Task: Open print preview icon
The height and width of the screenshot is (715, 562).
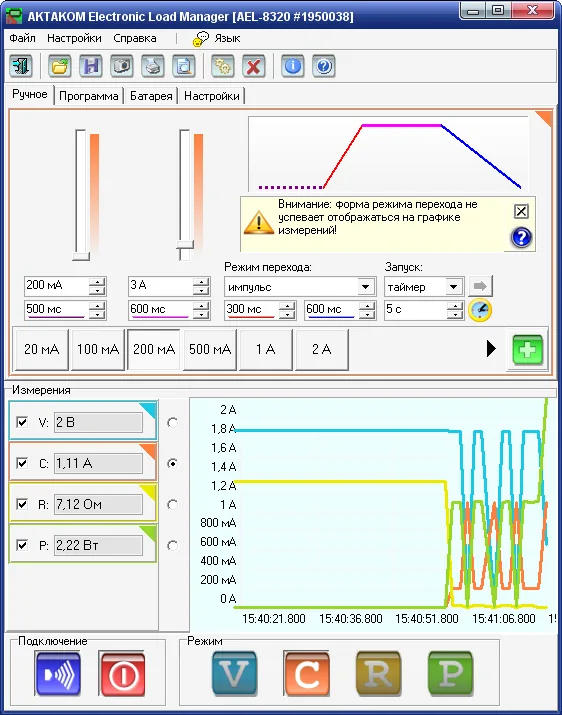Action: tap(184, 66)
